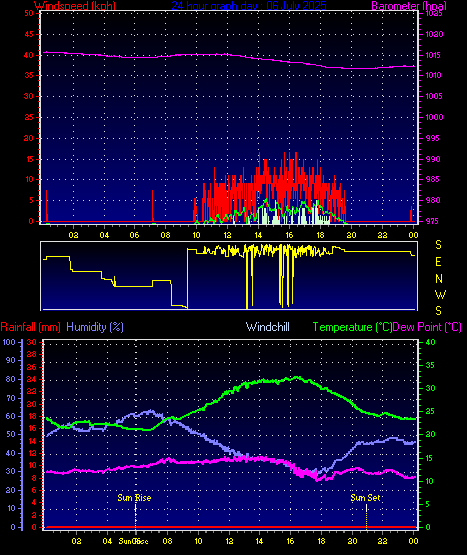Select the 'Temperature (°C)' legend label

pos(352,327)
